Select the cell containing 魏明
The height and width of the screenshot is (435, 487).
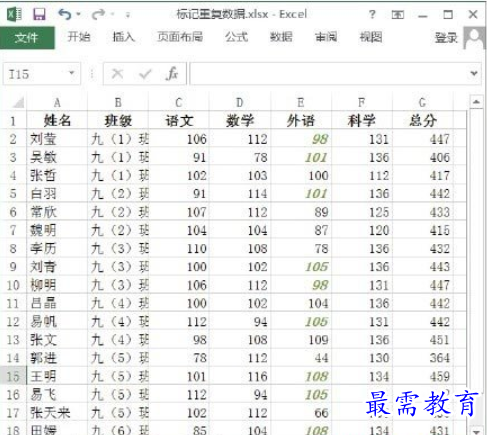57,230
